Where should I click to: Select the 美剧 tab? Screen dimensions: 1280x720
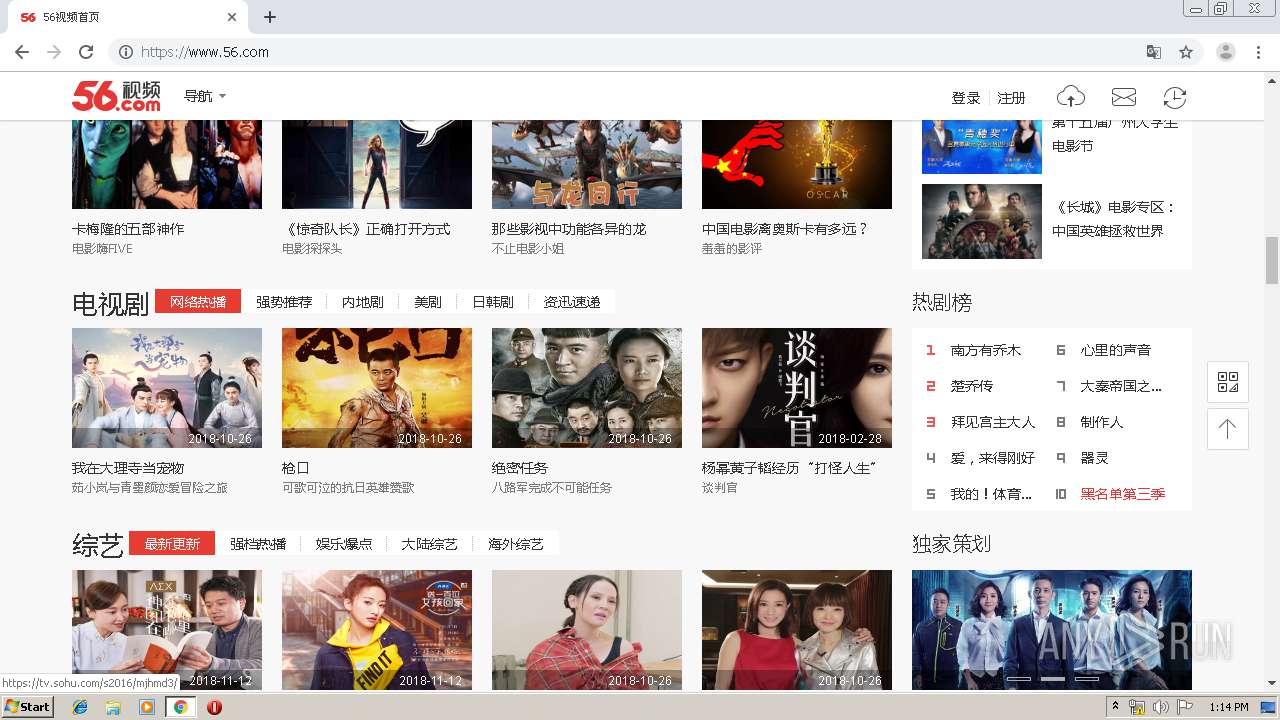[x=428, y=301]
